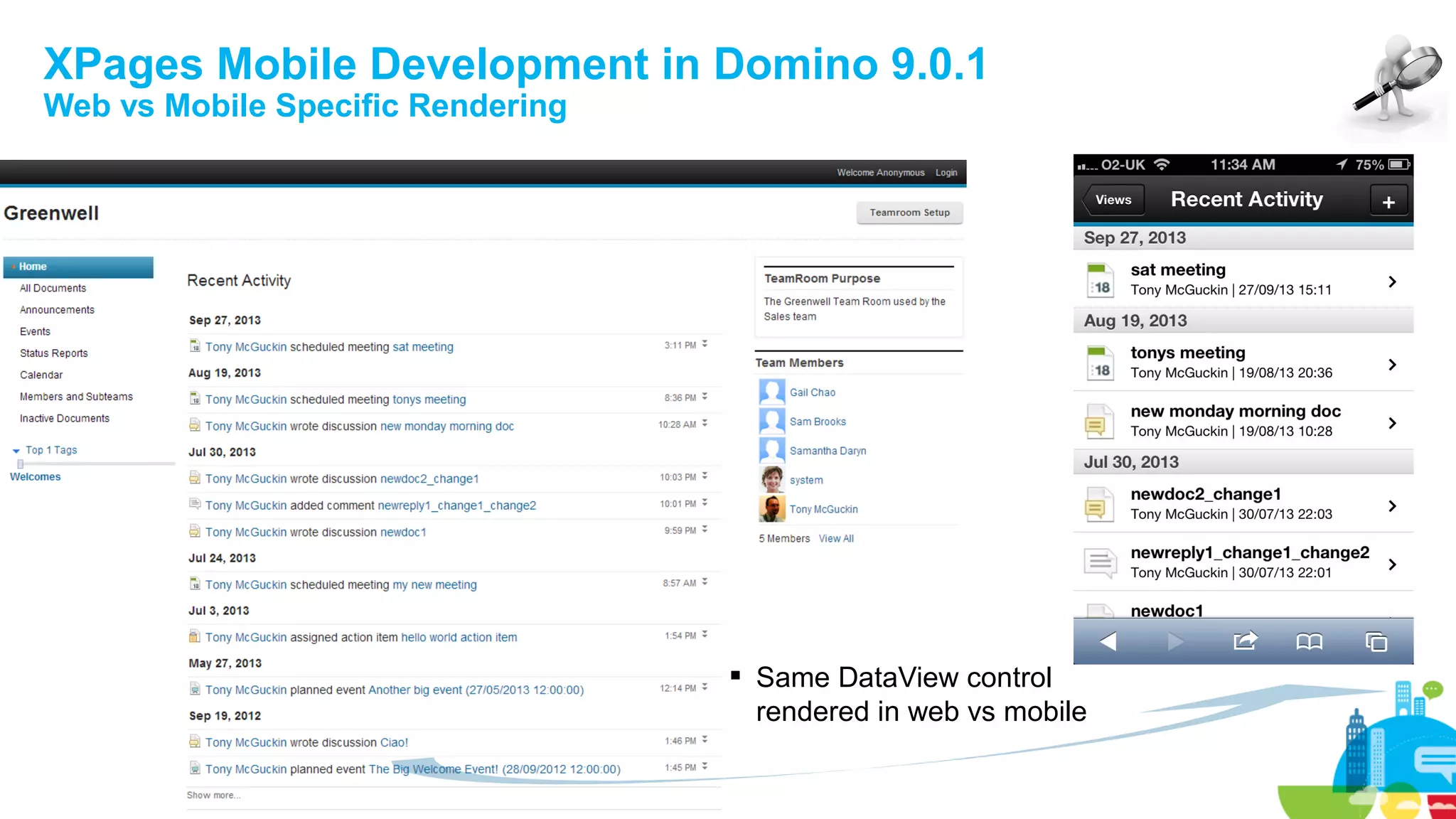Click action item icon on hello world row
Screen dimensions: 1456x819
point(195,637)
